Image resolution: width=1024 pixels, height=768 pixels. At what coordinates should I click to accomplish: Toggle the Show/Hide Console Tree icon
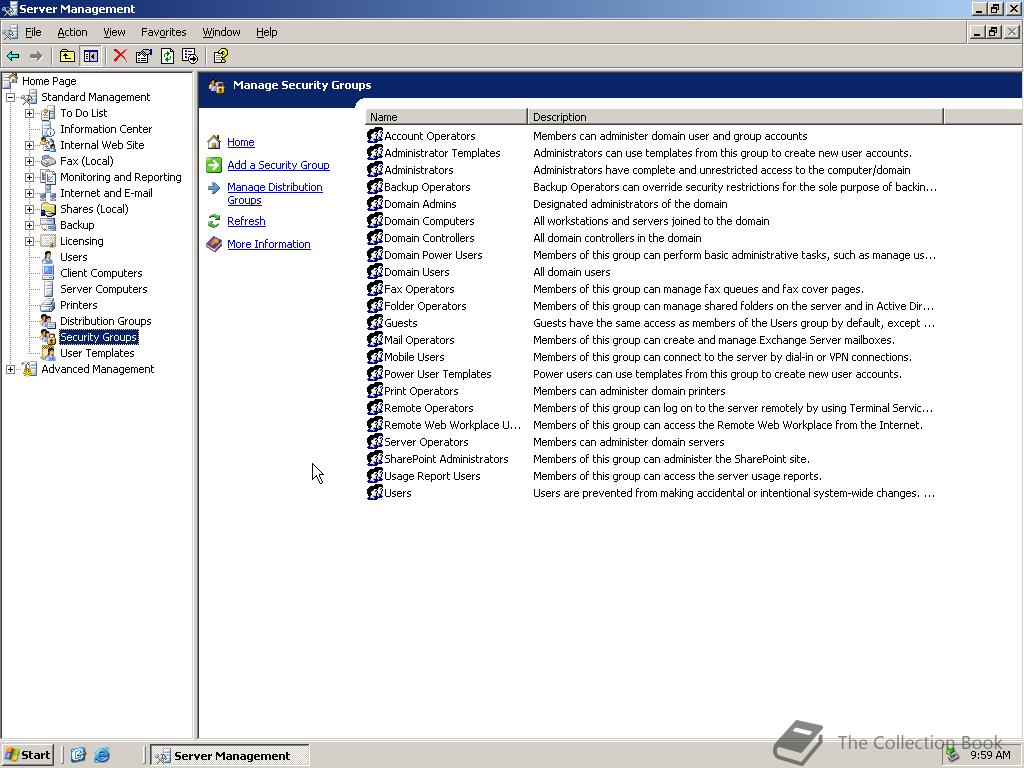[91, 56]
